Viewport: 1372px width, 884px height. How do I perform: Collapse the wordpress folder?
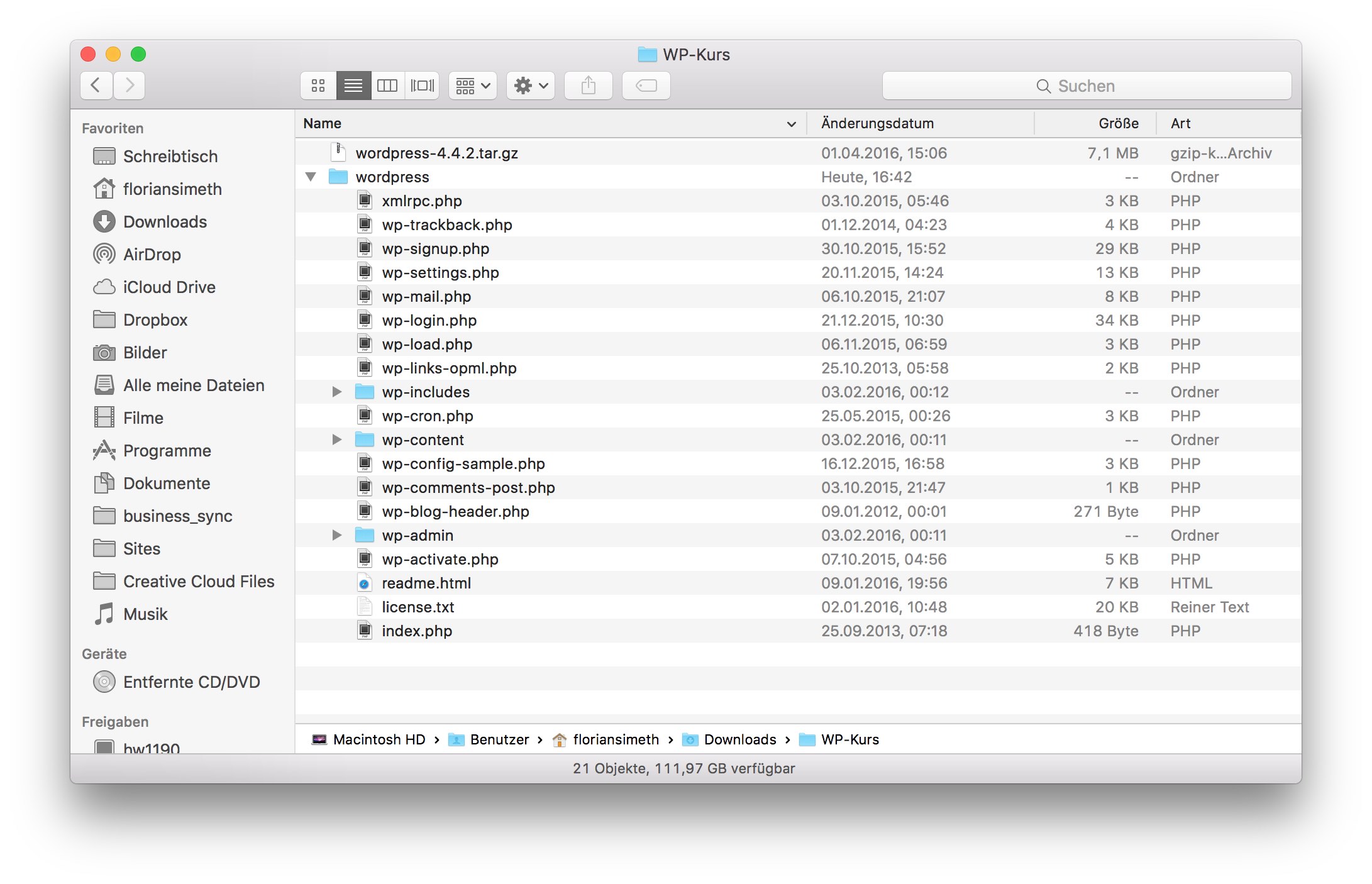[x=311, y=177]
